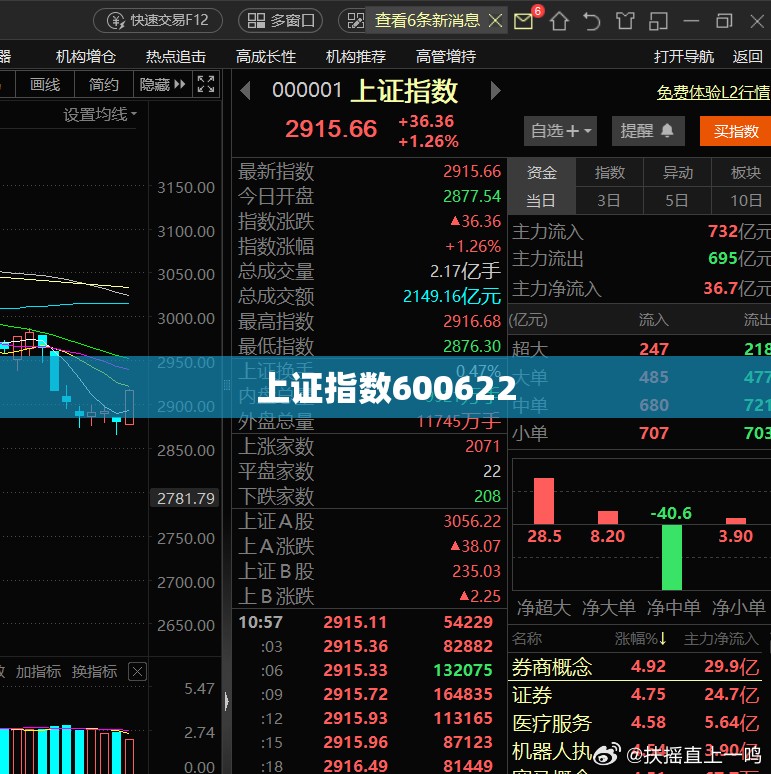
Task: Open the mail inbox icon with badge
Action: 524,21
